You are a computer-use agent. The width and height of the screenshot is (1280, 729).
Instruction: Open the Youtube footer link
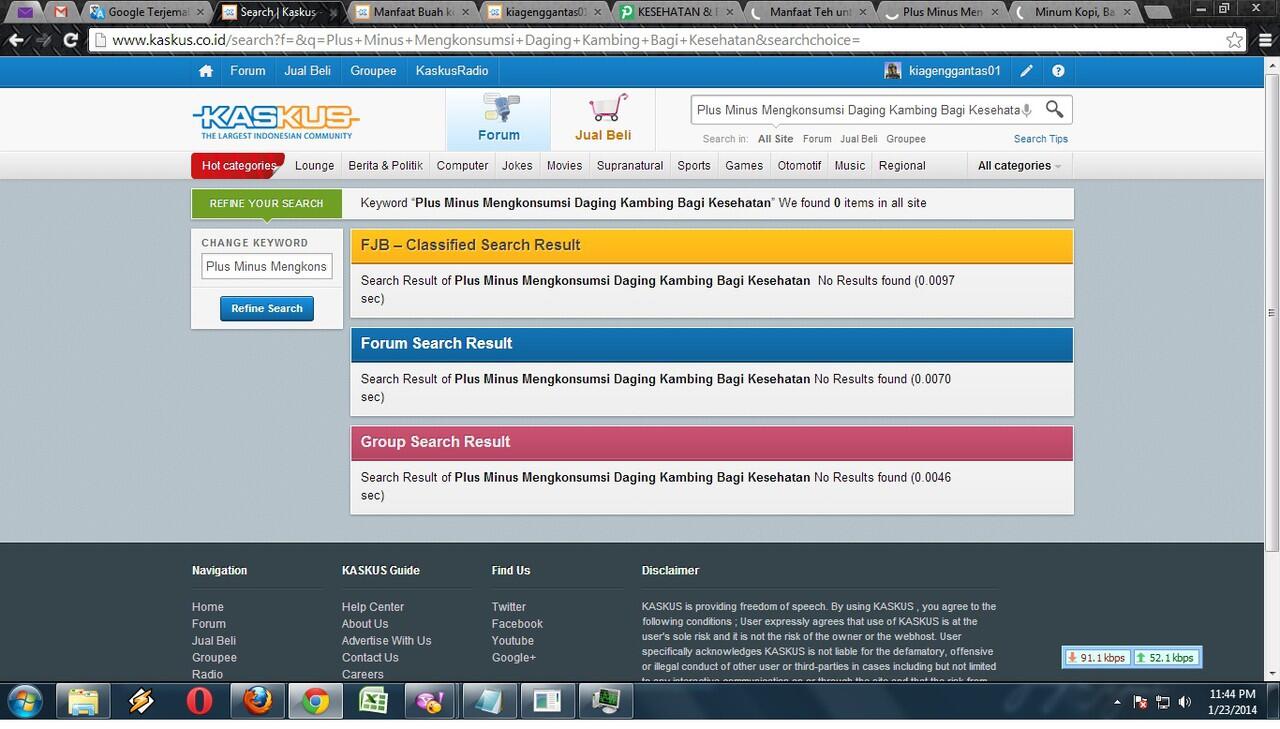coord(512,641)
